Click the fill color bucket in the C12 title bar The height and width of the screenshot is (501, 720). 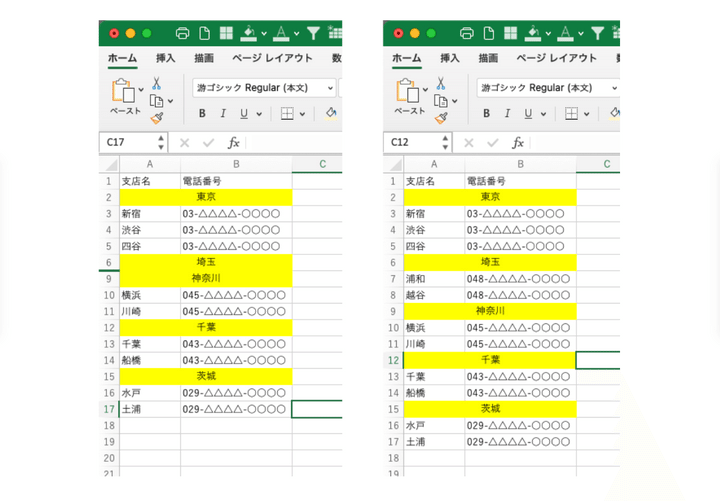pyautogui.click(x=533, y=33)
